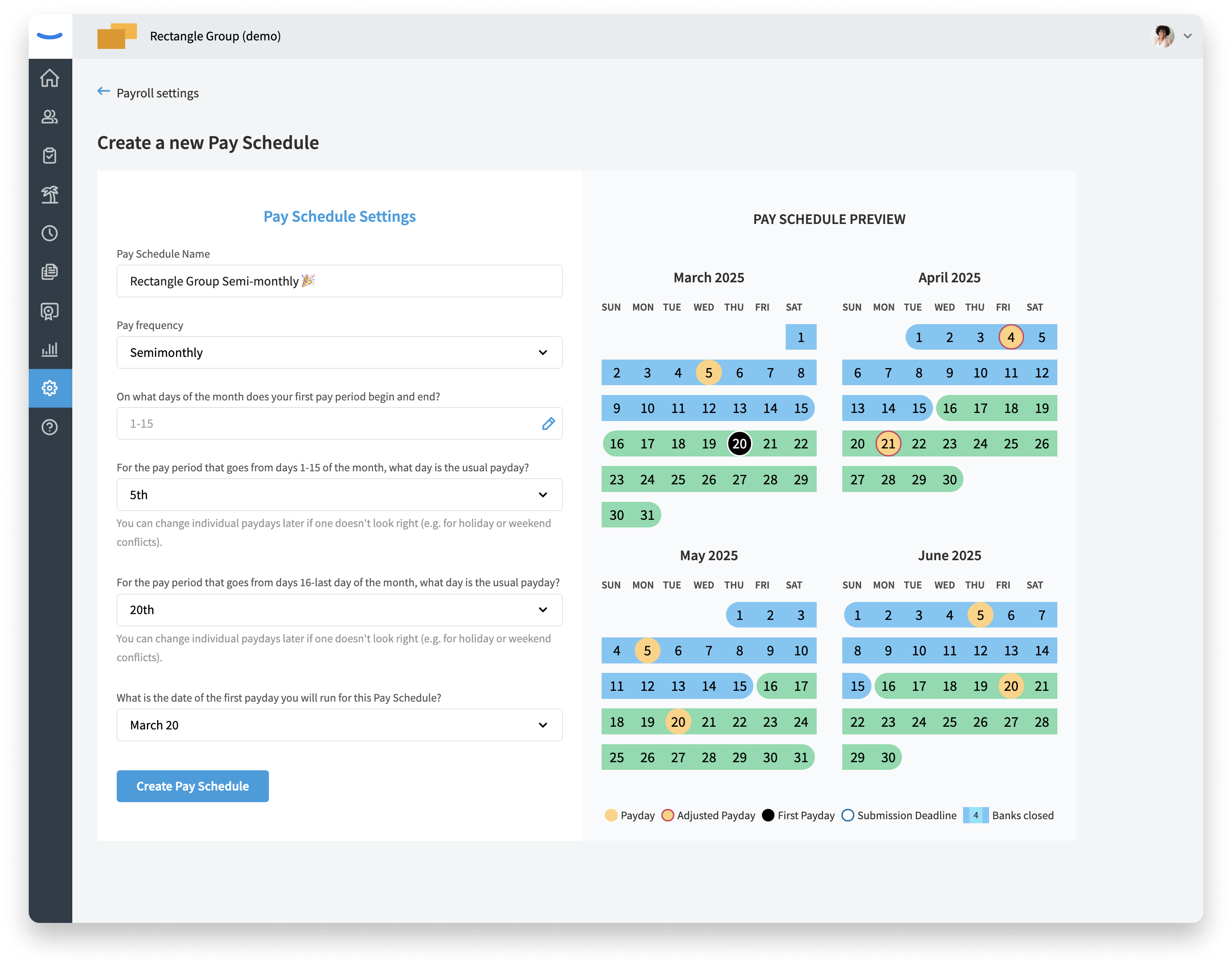
Task: Open the 5th payday dropdown
Action: pyautogui.click(x=339, y=495)
